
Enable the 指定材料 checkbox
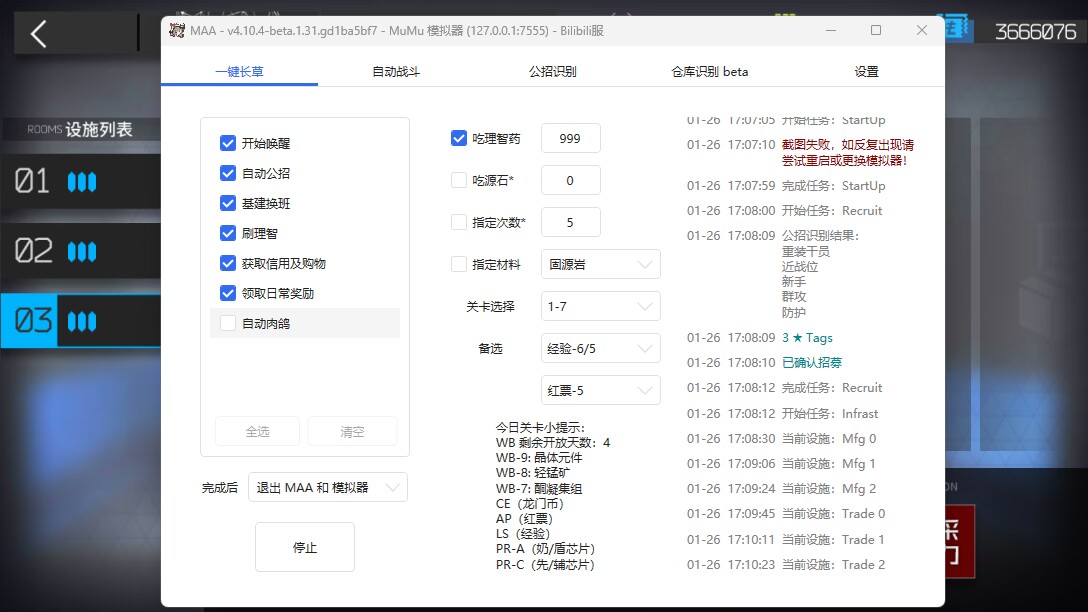tap(459, 264)
